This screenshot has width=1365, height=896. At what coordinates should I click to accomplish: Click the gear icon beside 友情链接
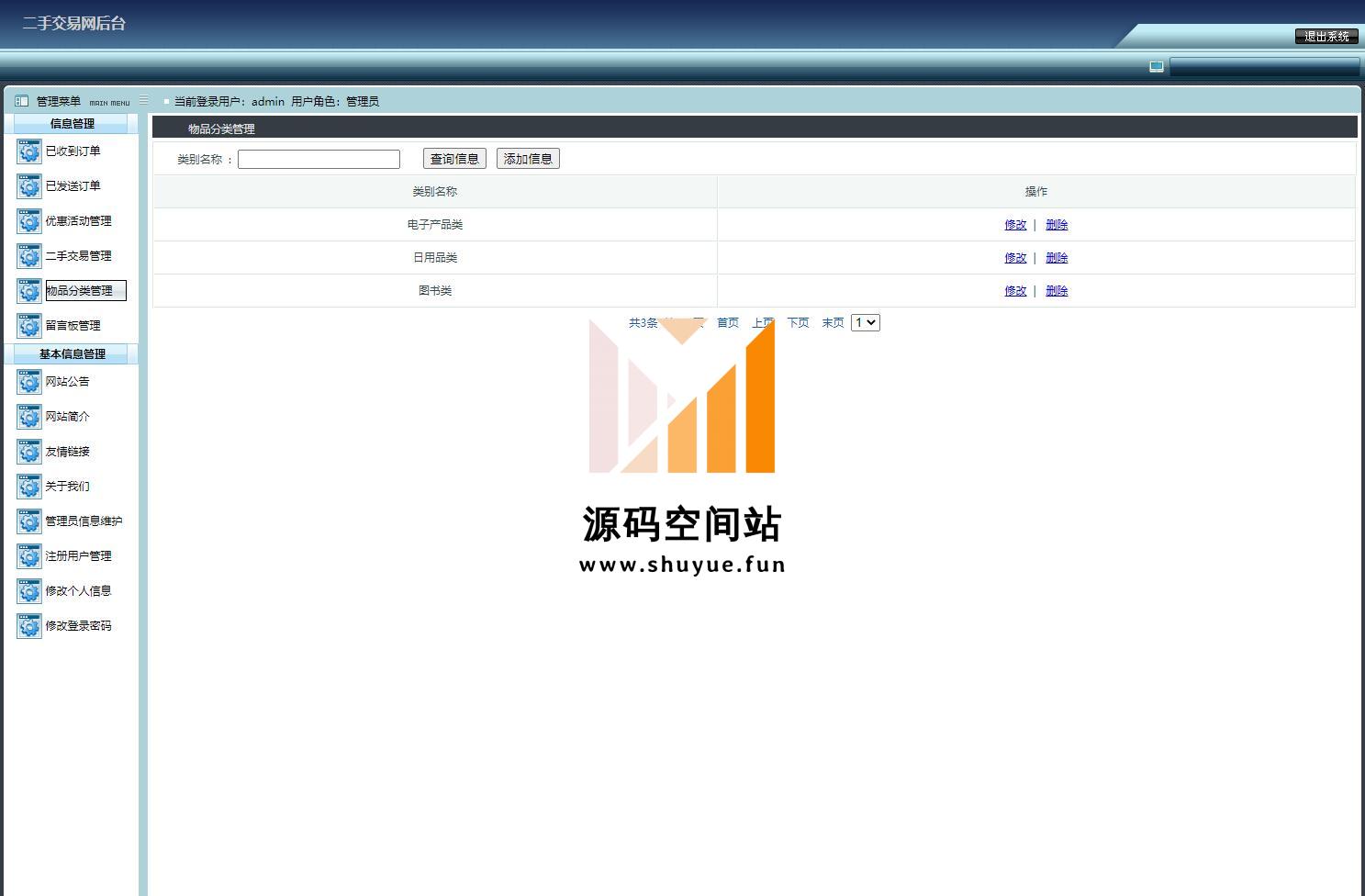(29, 452)
